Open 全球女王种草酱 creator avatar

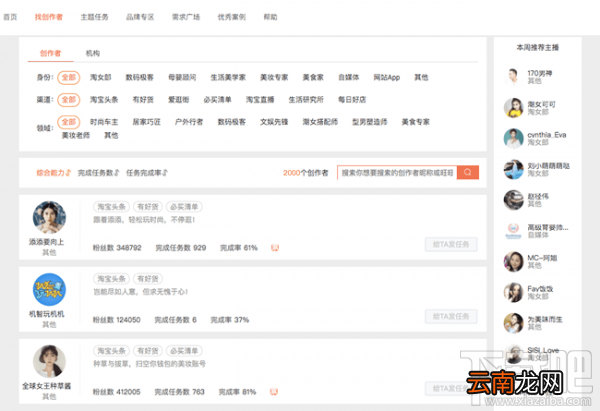(x=49, y=361)
